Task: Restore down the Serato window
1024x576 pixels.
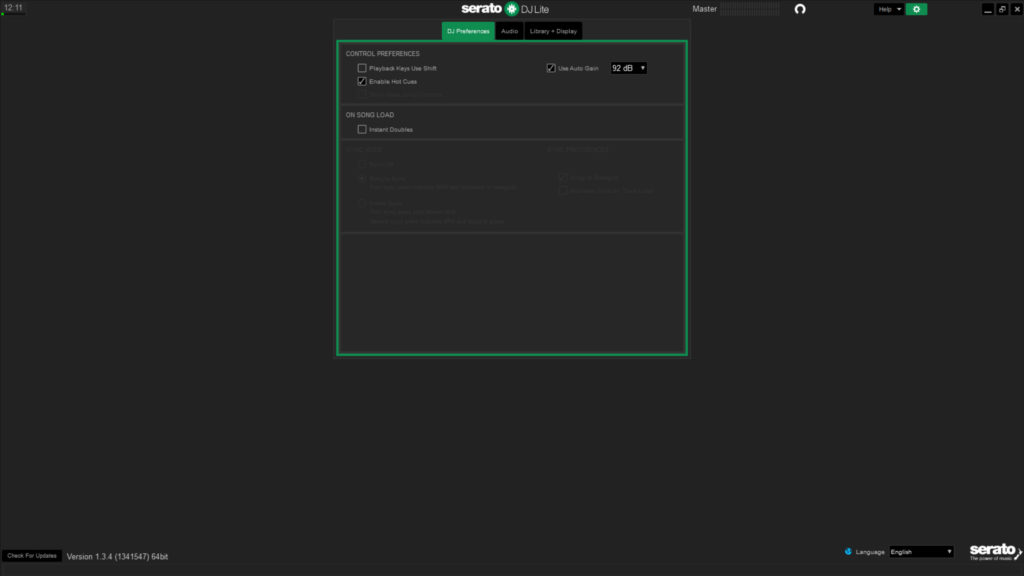Action: tap(1002, 9)
